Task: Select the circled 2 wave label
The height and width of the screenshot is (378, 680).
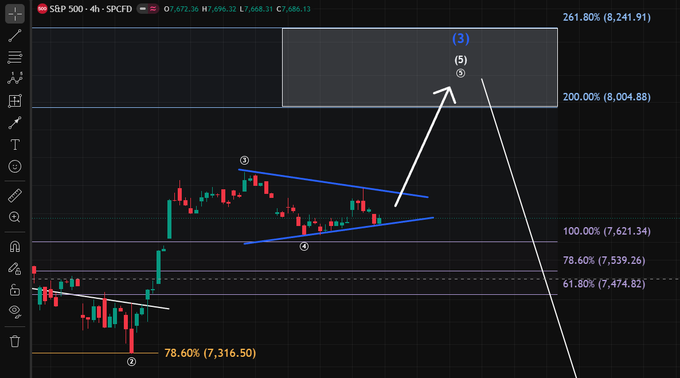Action: tap(131, 362)
